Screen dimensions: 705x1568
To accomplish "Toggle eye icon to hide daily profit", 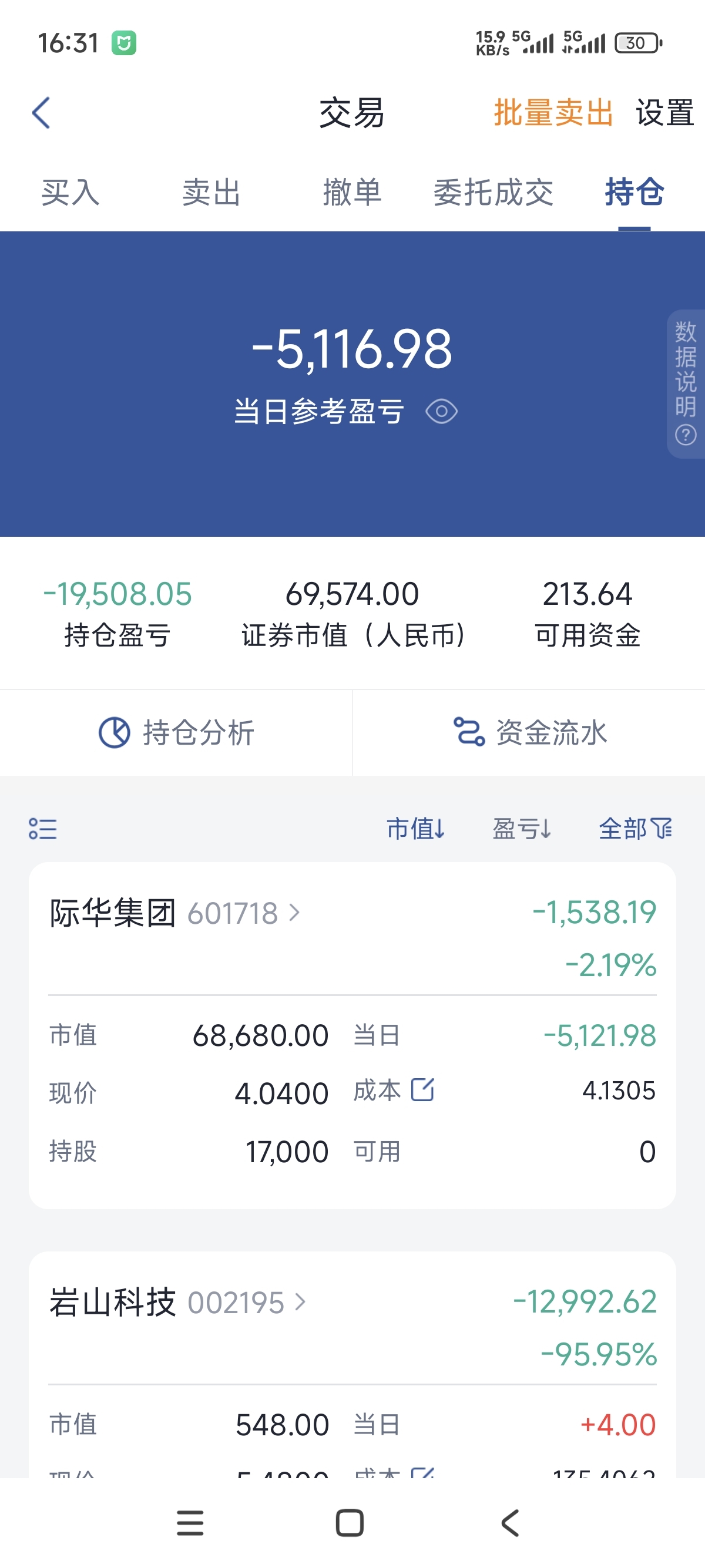I will [x=441, y=412].
